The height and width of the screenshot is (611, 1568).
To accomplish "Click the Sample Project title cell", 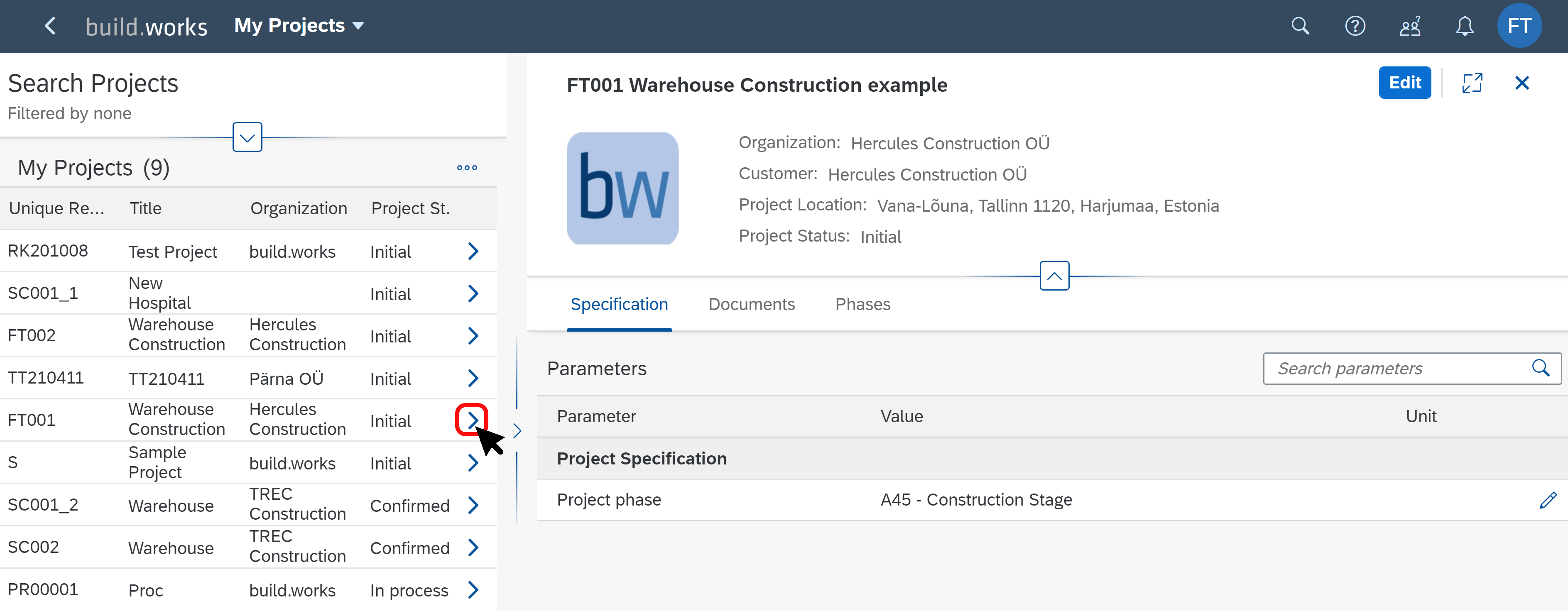I will pos(157,462).
